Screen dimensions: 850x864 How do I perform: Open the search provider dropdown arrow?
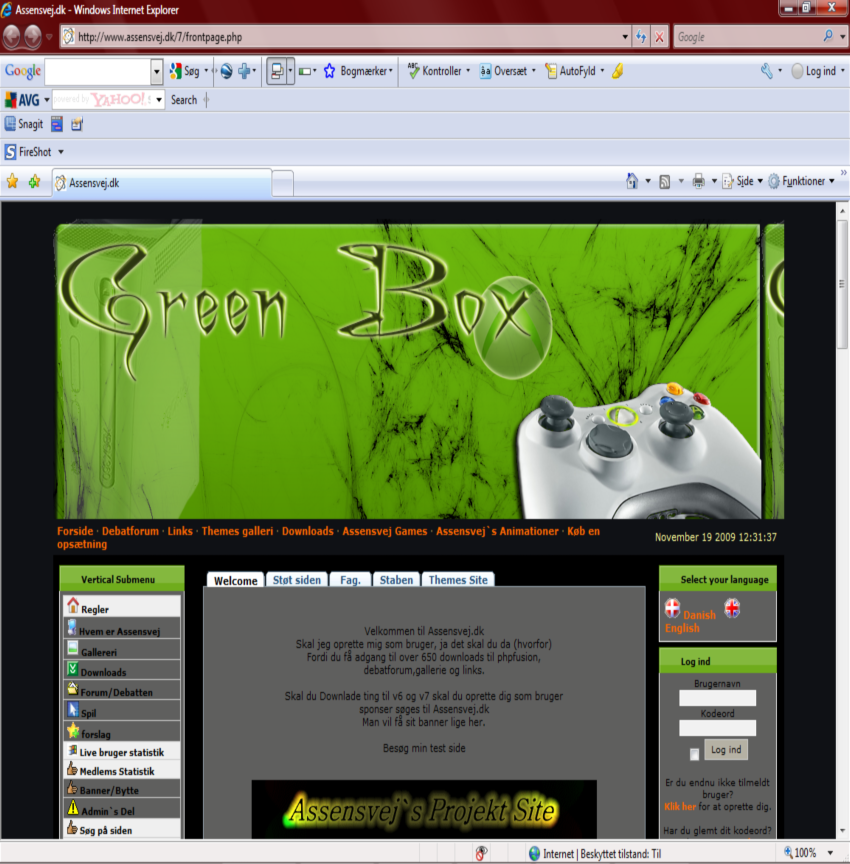pyautogui.click(x=843, y=37)
